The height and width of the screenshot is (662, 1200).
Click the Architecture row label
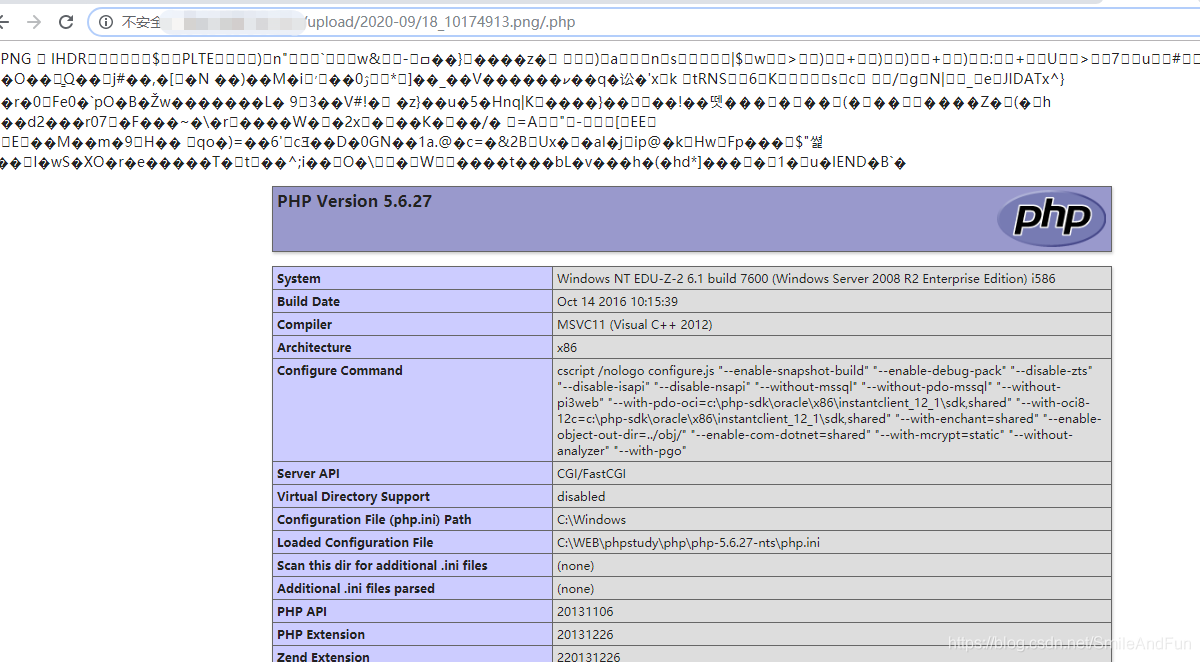[x=314, y=348]
